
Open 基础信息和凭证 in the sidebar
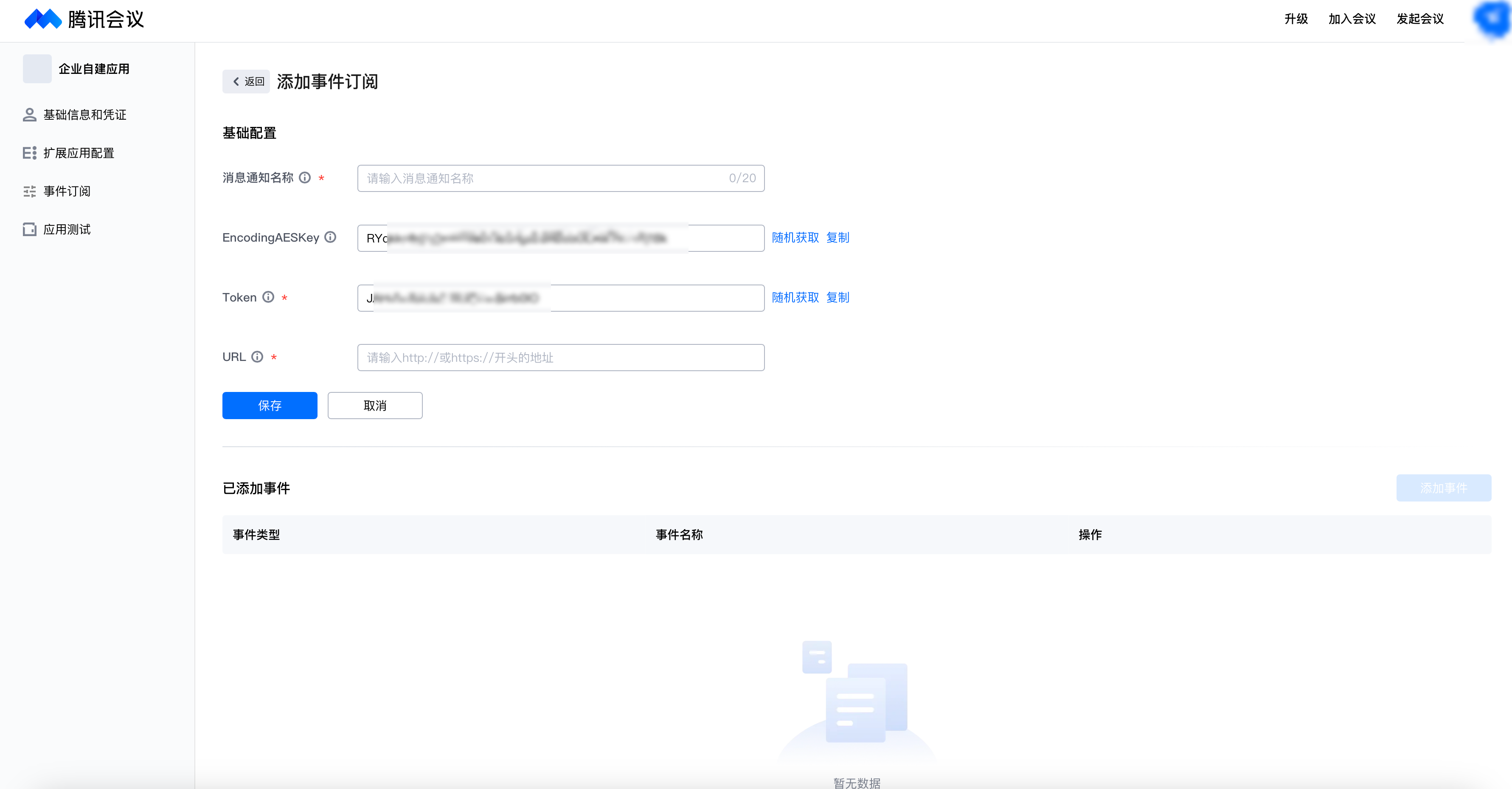[x=75, y=115]
